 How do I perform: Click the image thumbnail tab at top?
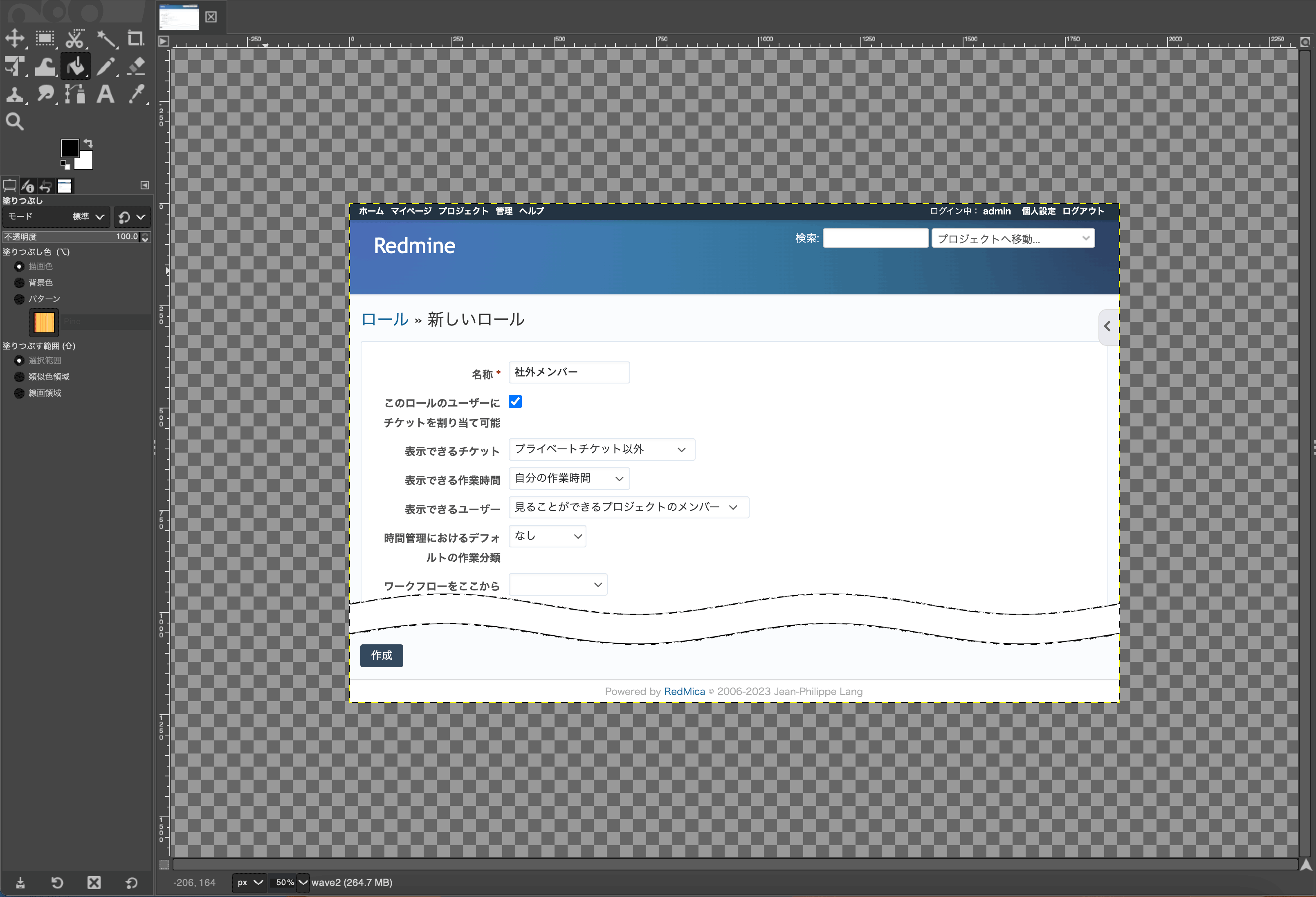(179, 17)
